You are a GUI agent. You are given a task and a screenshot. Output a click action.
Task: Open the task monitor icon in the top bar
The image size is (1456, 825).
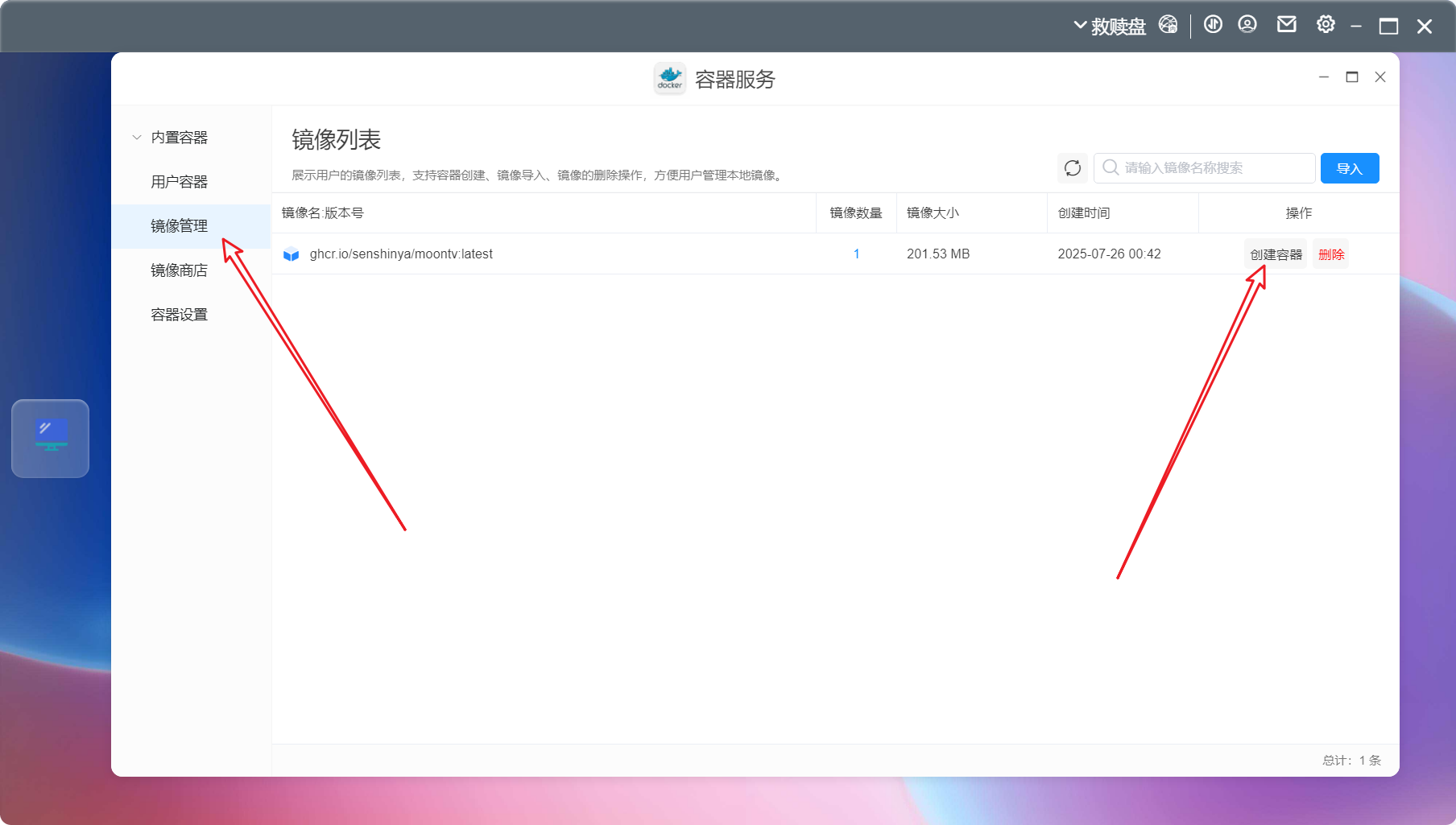(1213, 25)
